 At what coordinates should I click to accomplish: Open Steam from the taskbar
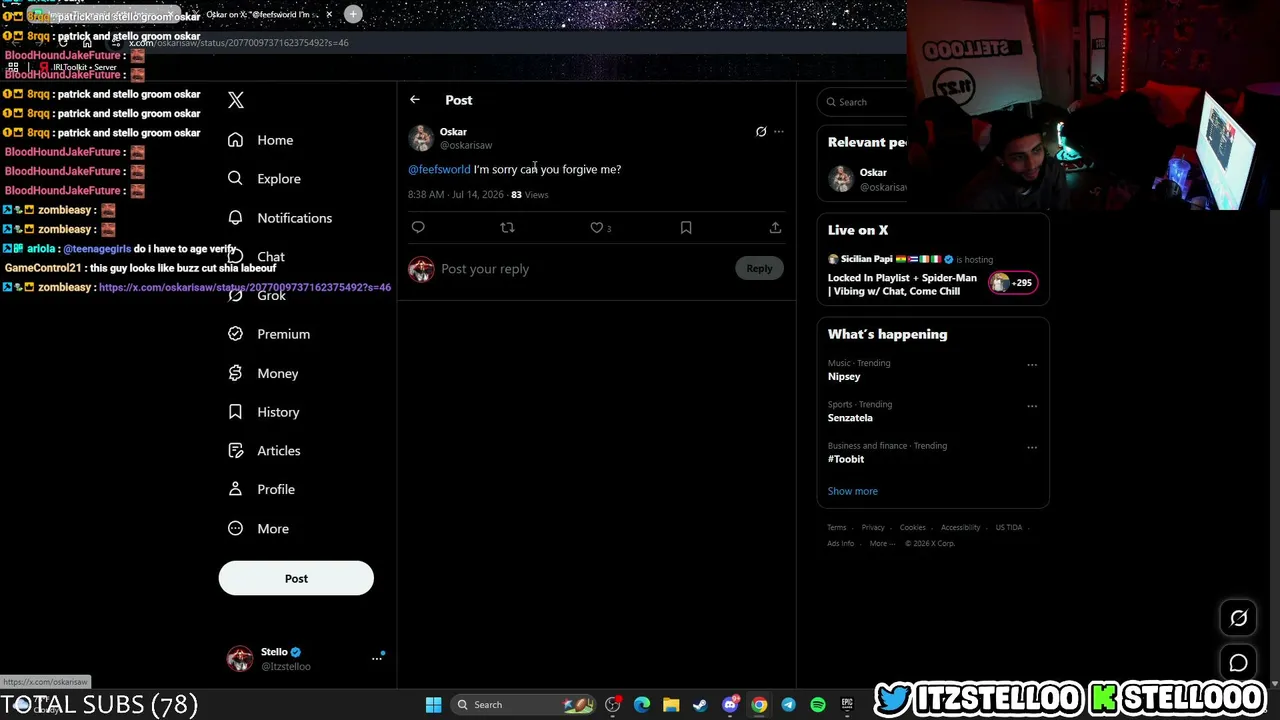click(x=700, y=705)
